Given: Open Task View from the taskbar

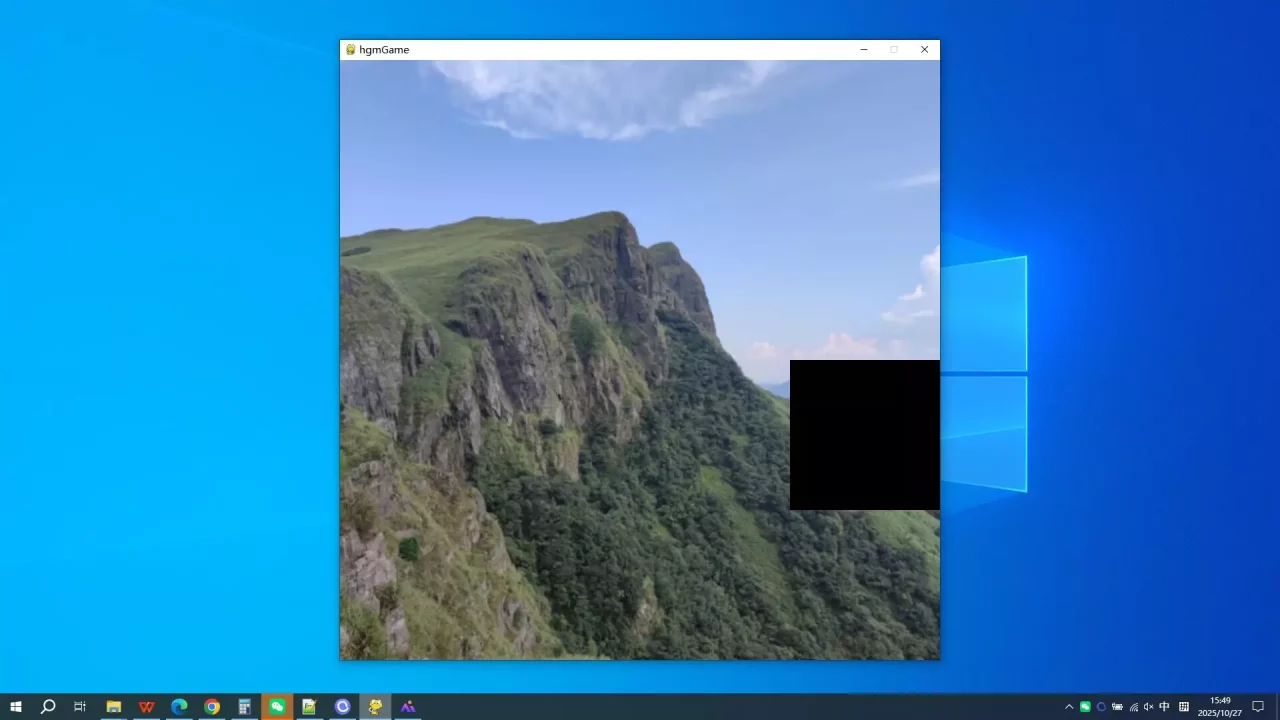Looking at the screenshot, I should point(80,707).
